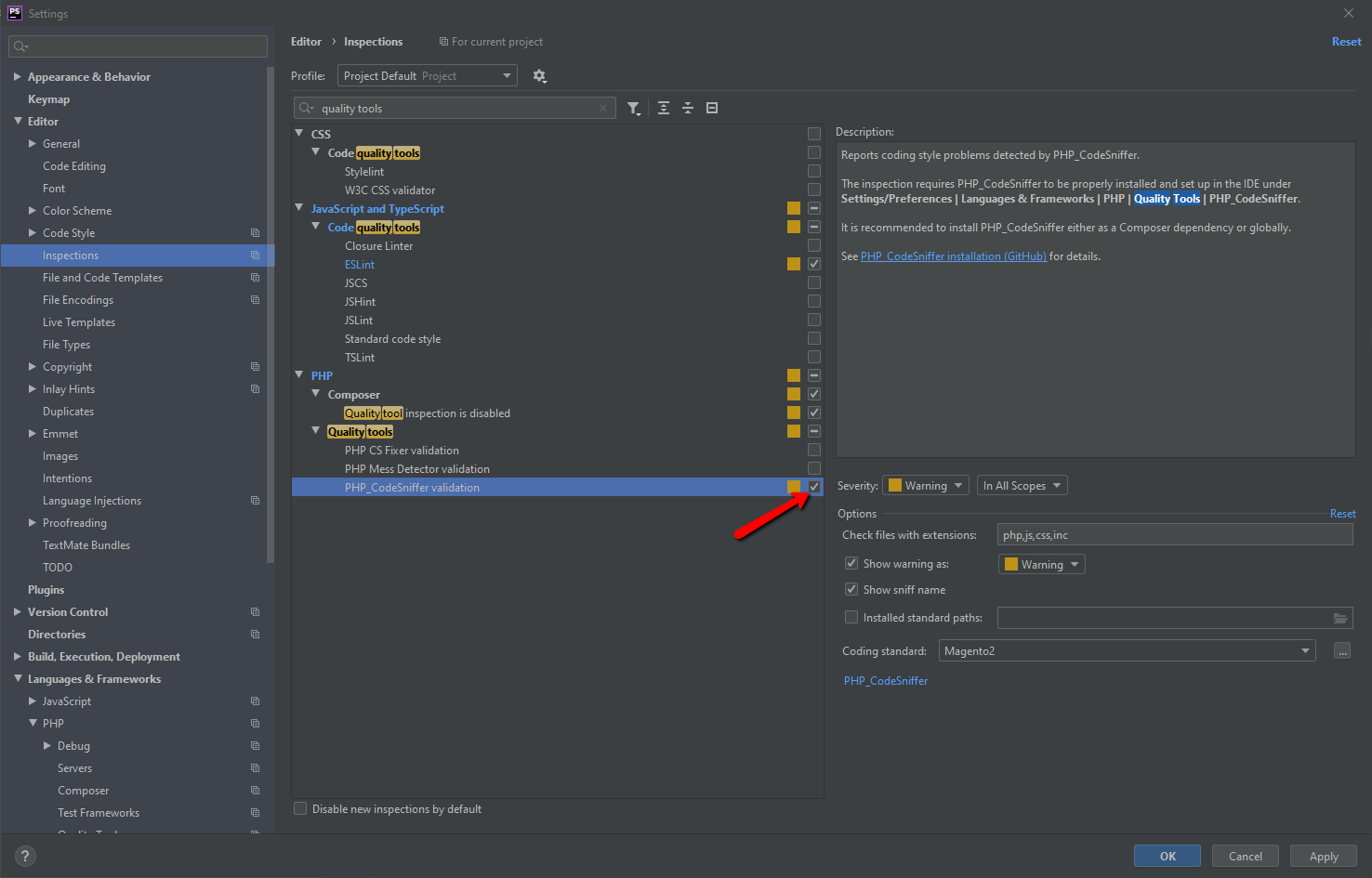The width and height of the screenshot is (1372, 878).
Task: Open the Severity Warning dropdown
Action: click(x=926, y=486)
